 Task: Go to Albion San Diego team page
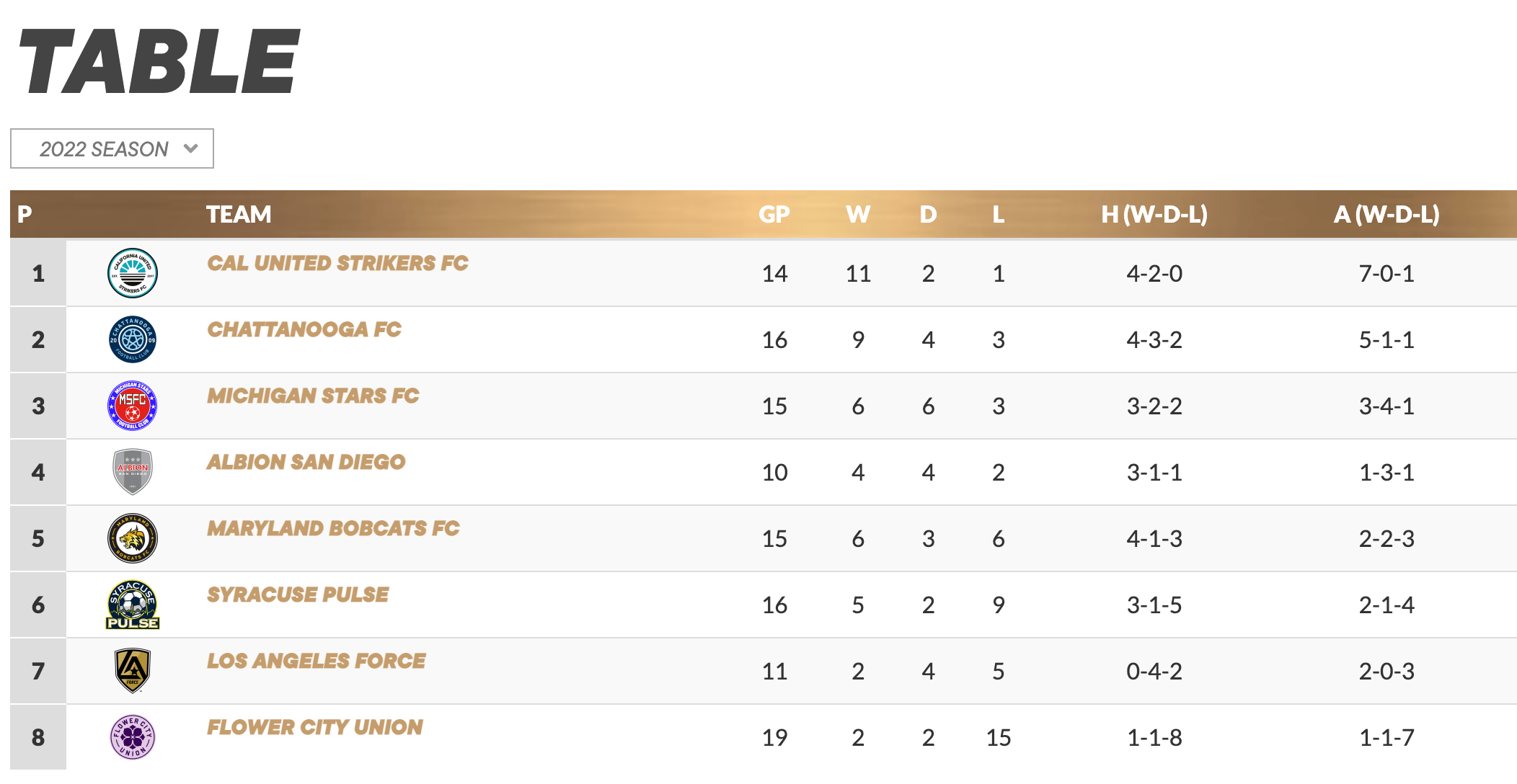click(306, 462)
